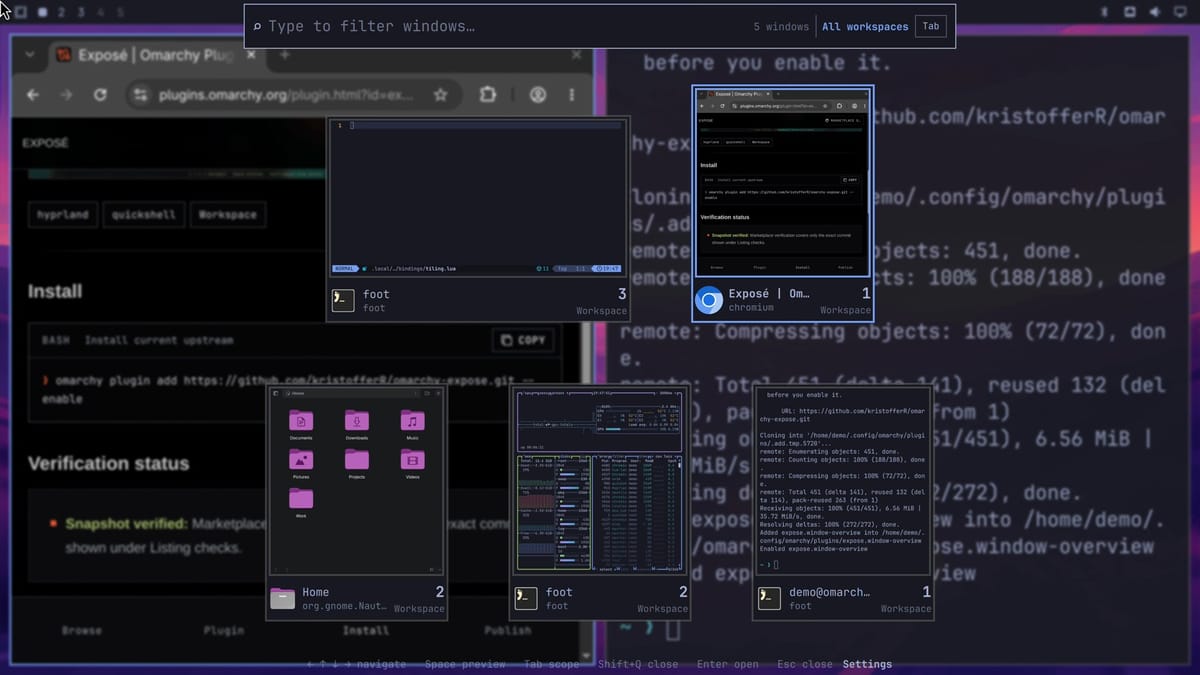This screenshot has height=675, width=1200.
Task: Open Chromium three-dot menu
Action: click(x=572, y=95)
